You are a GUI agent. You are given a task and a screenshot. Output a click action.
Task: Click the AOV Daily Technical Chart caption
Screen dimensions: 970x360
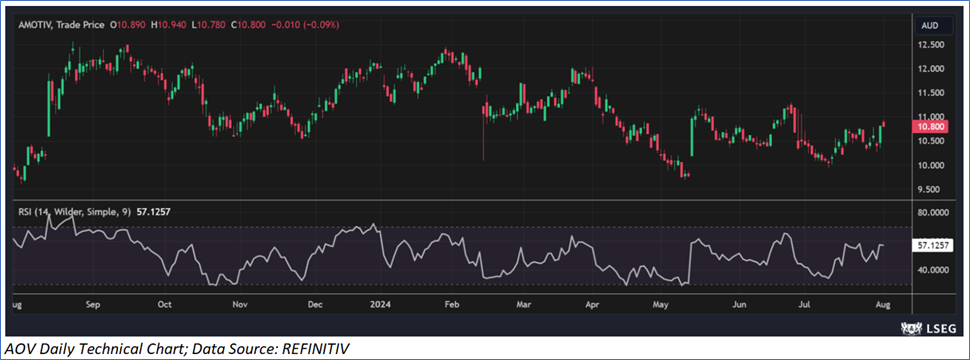point(176,348)
